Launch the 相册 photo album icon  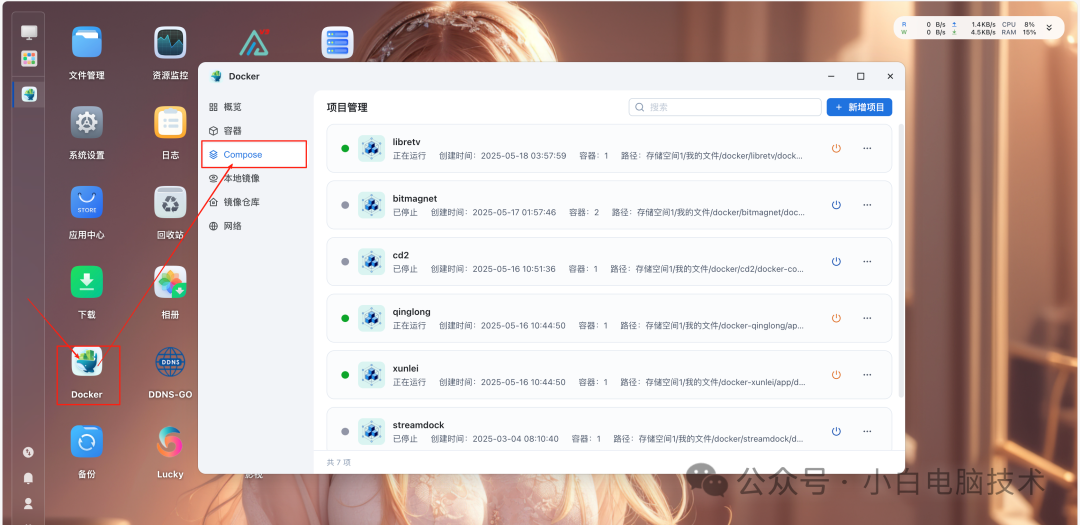170,282
